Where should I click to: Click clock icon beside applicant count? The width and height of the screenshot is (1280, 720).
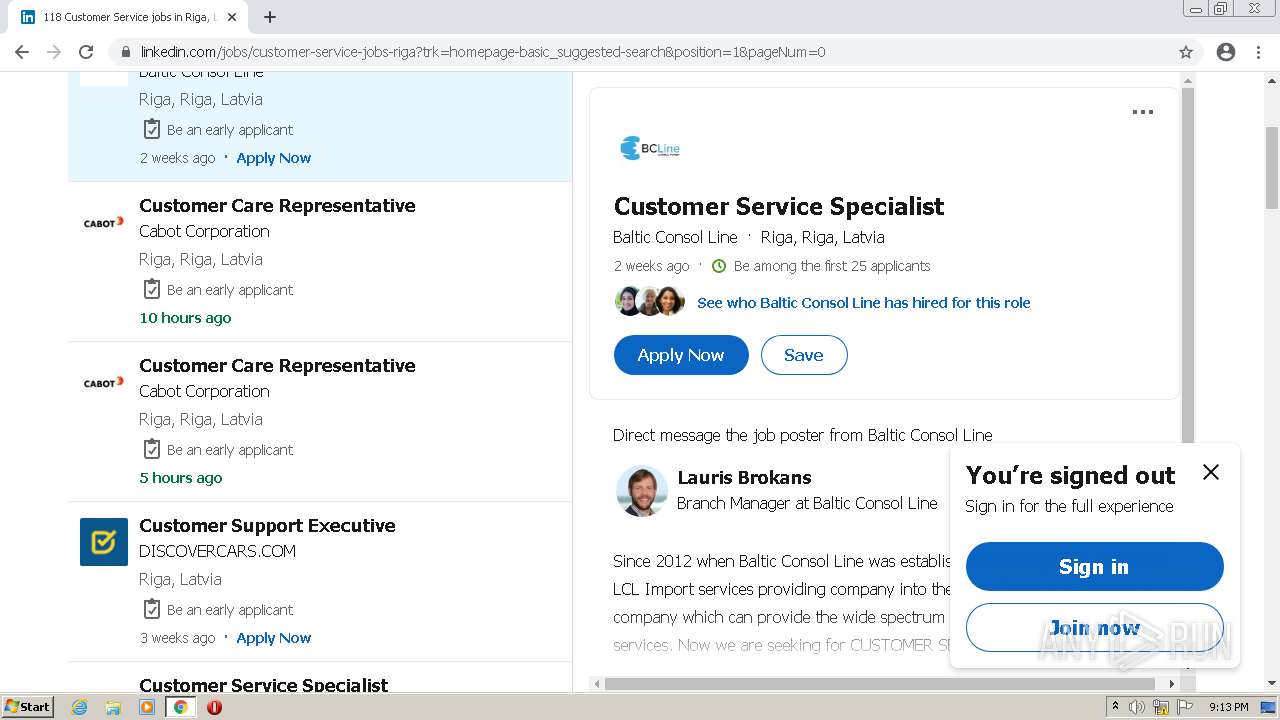(x=718, y=266)
